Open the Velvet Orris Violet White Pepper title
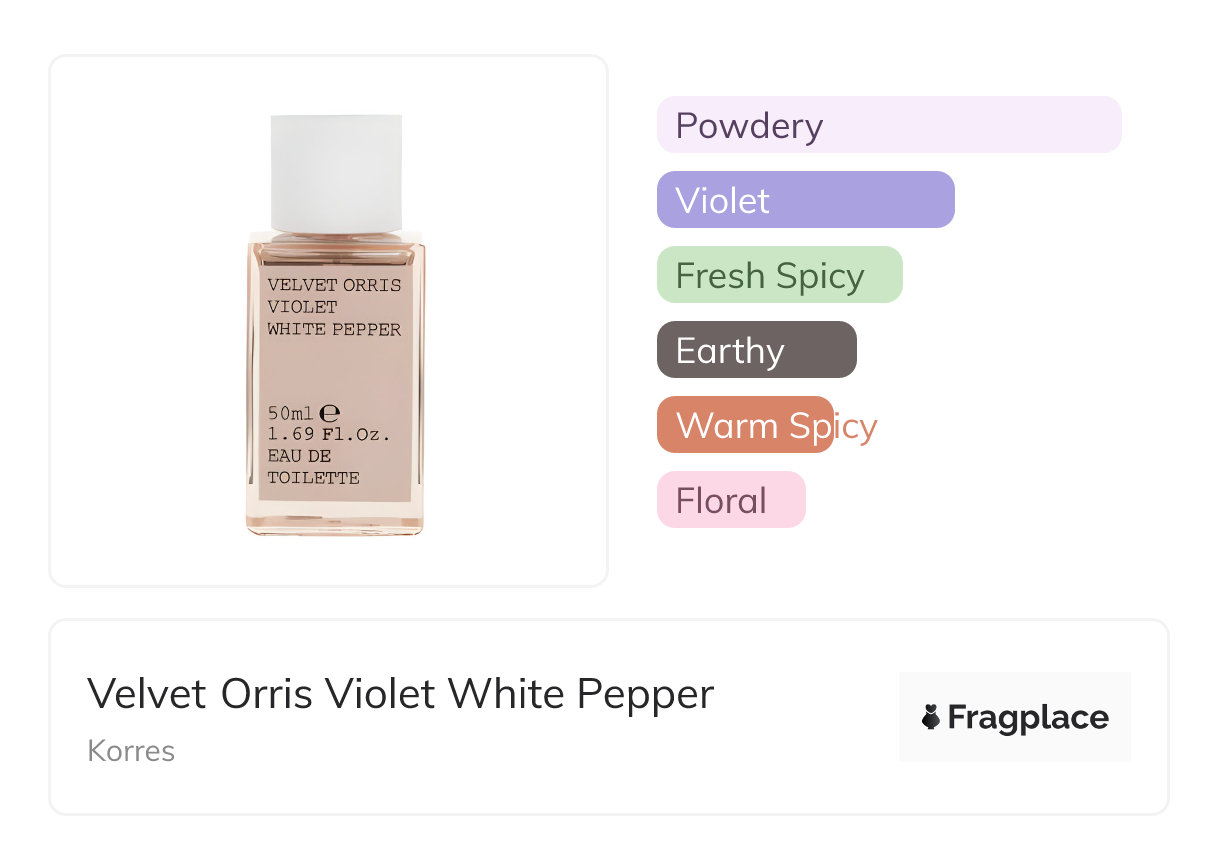The image size is (1218, 864). point(400,694)
